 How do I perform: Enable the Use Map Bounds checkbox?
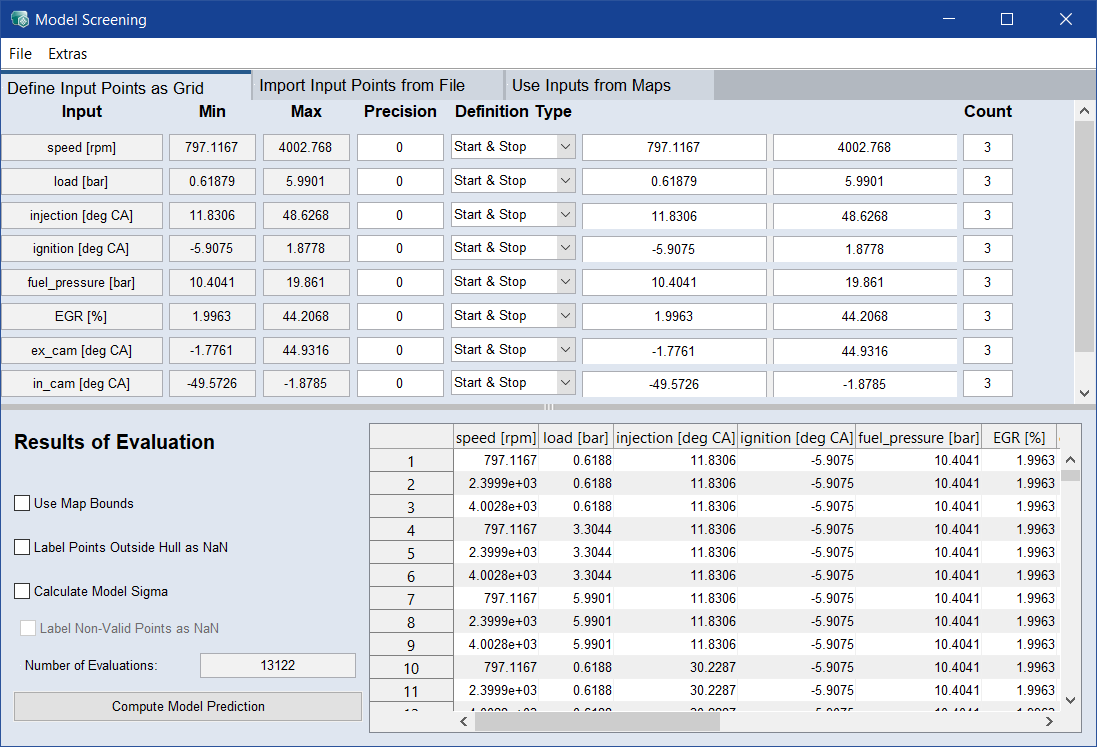point(22,504)
